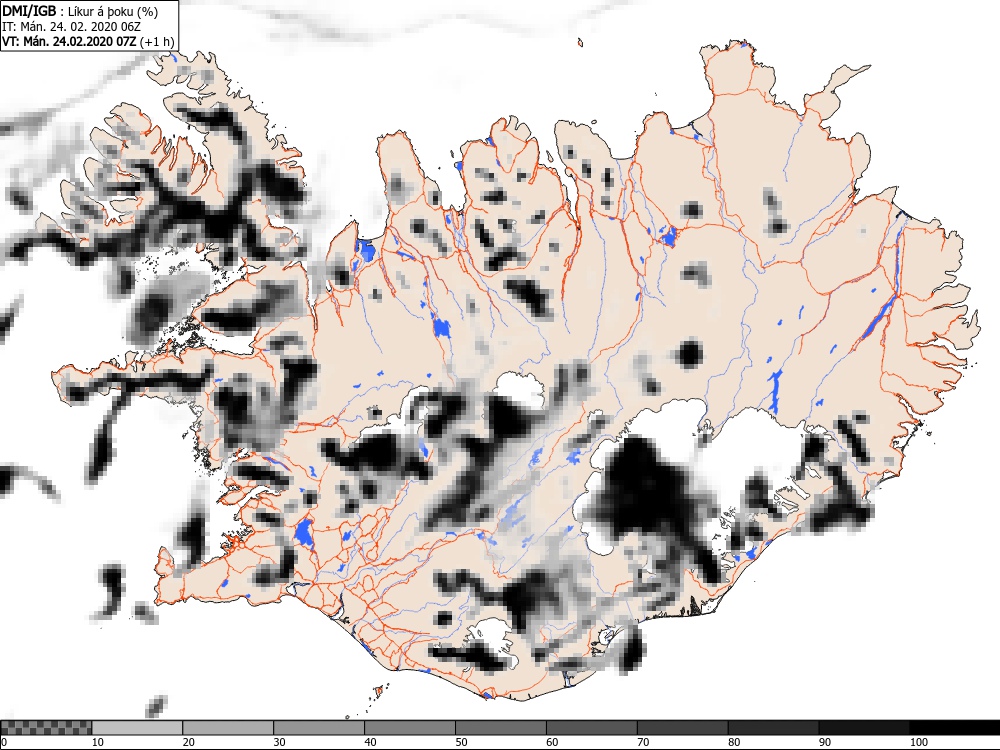This screenshot has height=750, width=1000.
Task: Click the '50' legend scale label
Action: point(461,742)
